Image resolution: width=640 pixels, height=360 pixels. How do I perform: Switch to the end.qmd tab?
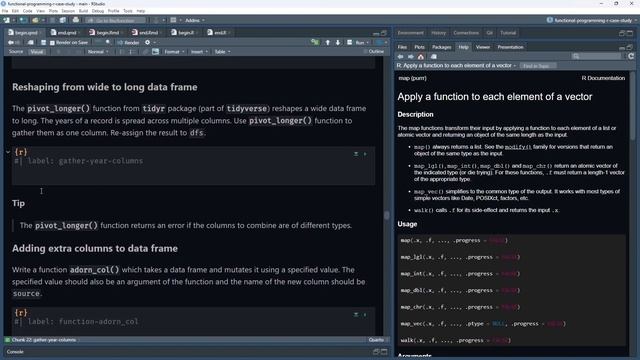[x=67, y=33]
